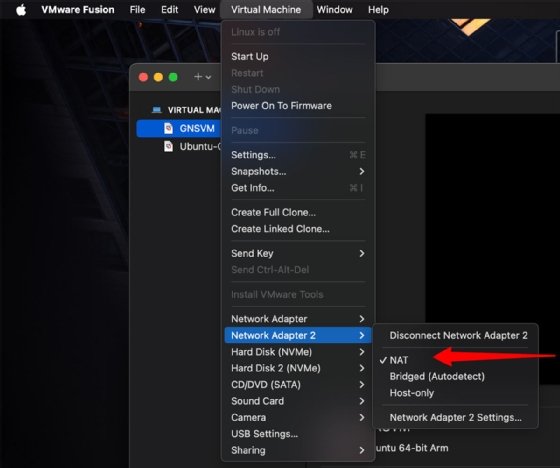Open the Apple menu
This screenshot has height=468, width=560.
(x=21, y=10)
